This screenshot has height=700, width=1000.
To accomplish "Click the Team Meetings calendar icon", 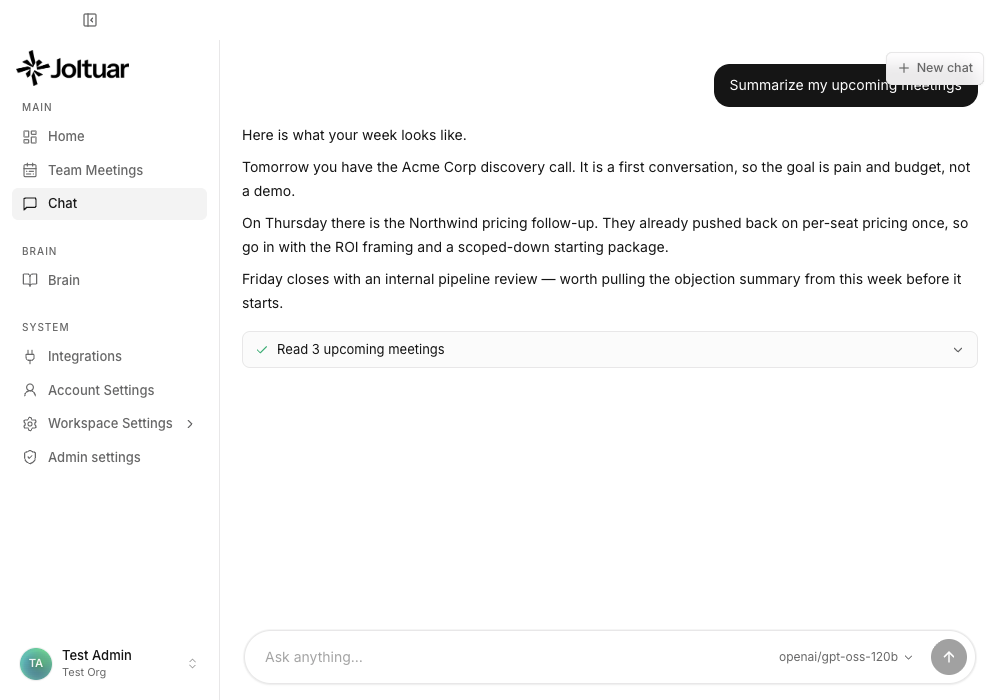I will tap(30, 170).
